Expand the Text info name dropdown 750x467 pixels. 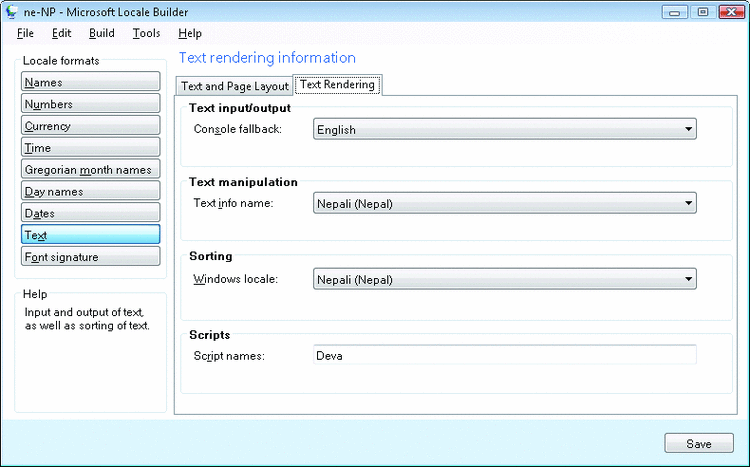pyautogui.click(x=505, y=203)
